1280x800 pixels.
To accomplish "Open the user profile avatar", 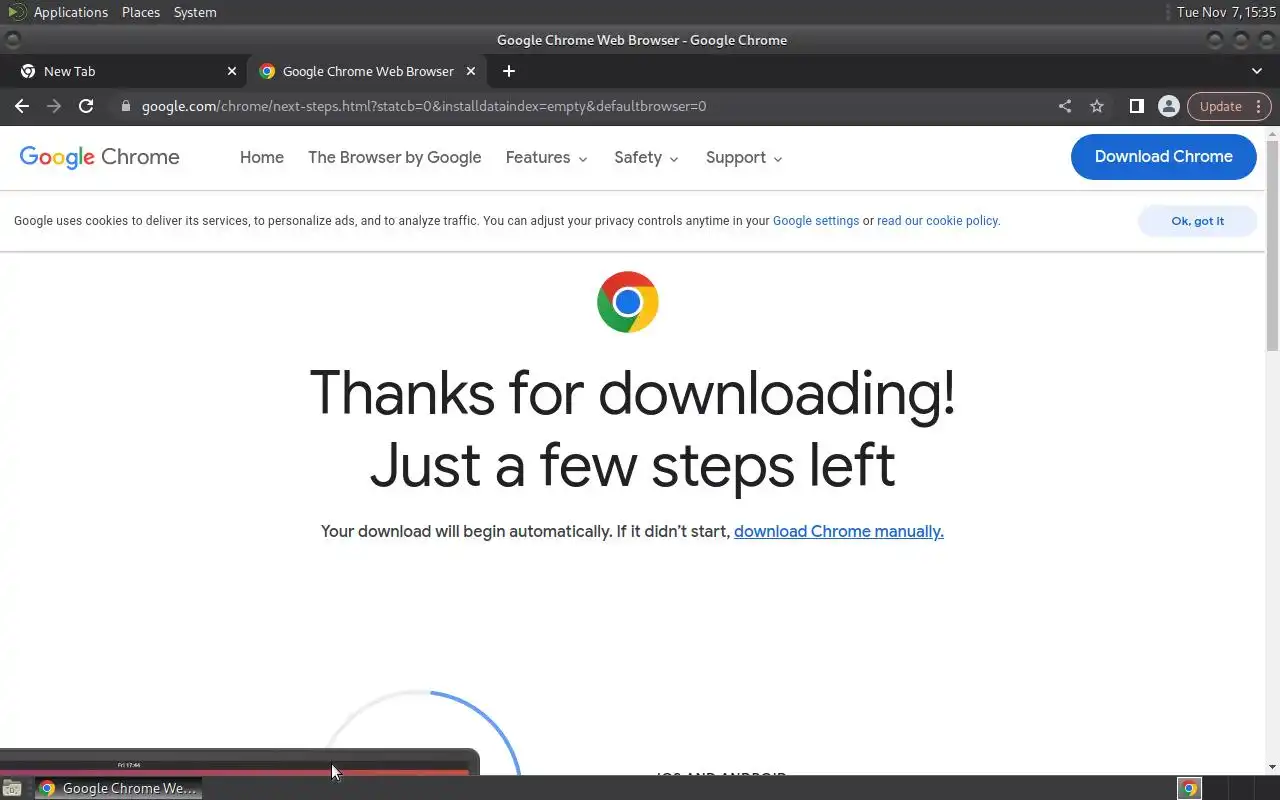I will 1168,106.
